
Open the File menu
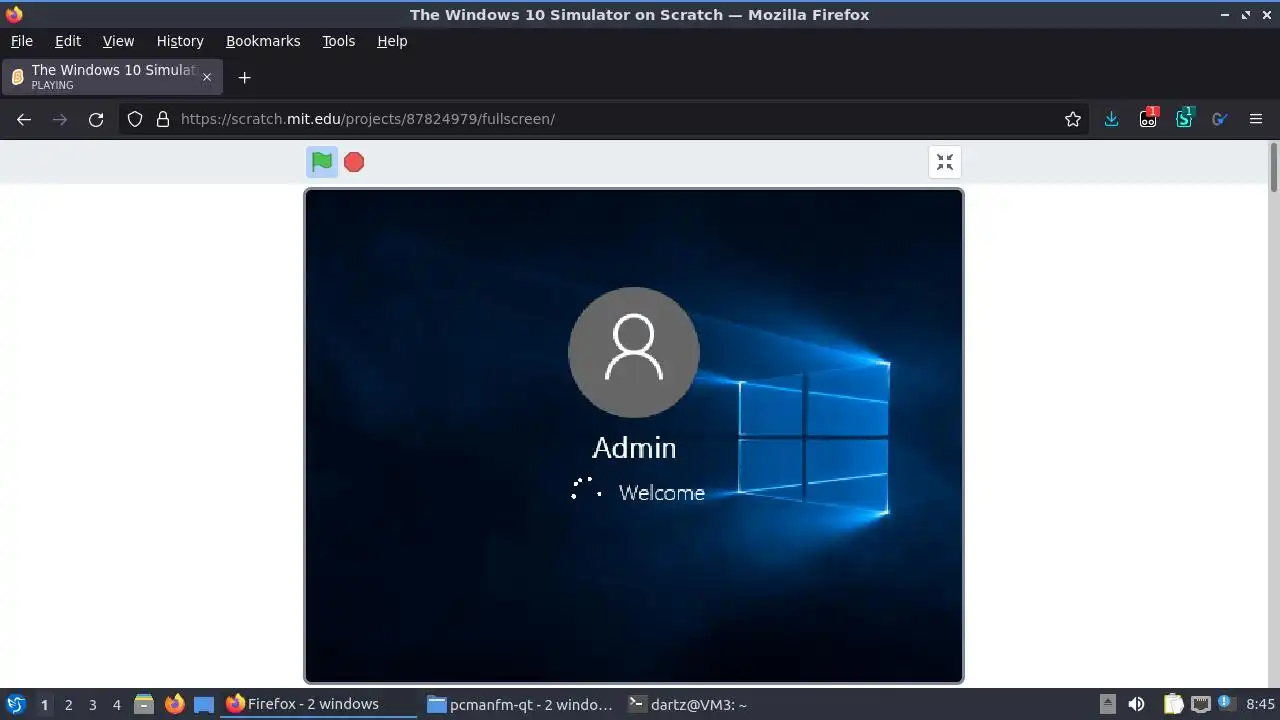[21, 41]
